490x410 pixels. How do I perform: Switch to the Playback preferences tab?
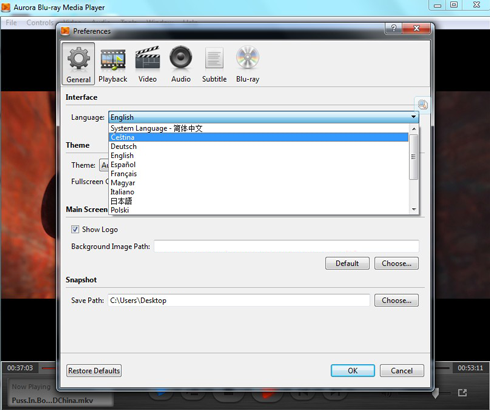[113, 64]
